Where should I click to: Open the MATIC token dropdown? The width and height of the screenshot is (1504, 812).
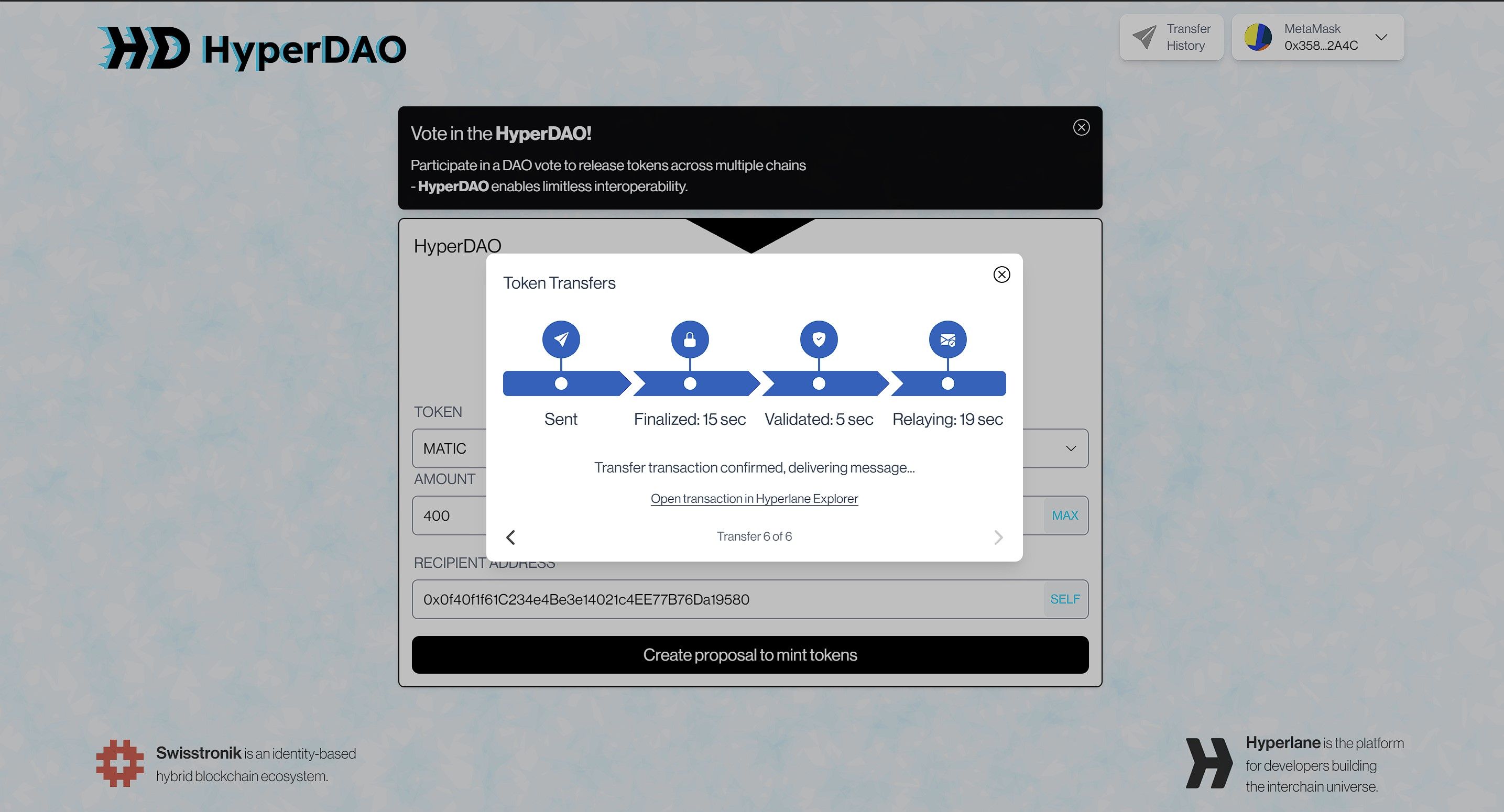tap(750, 448)
